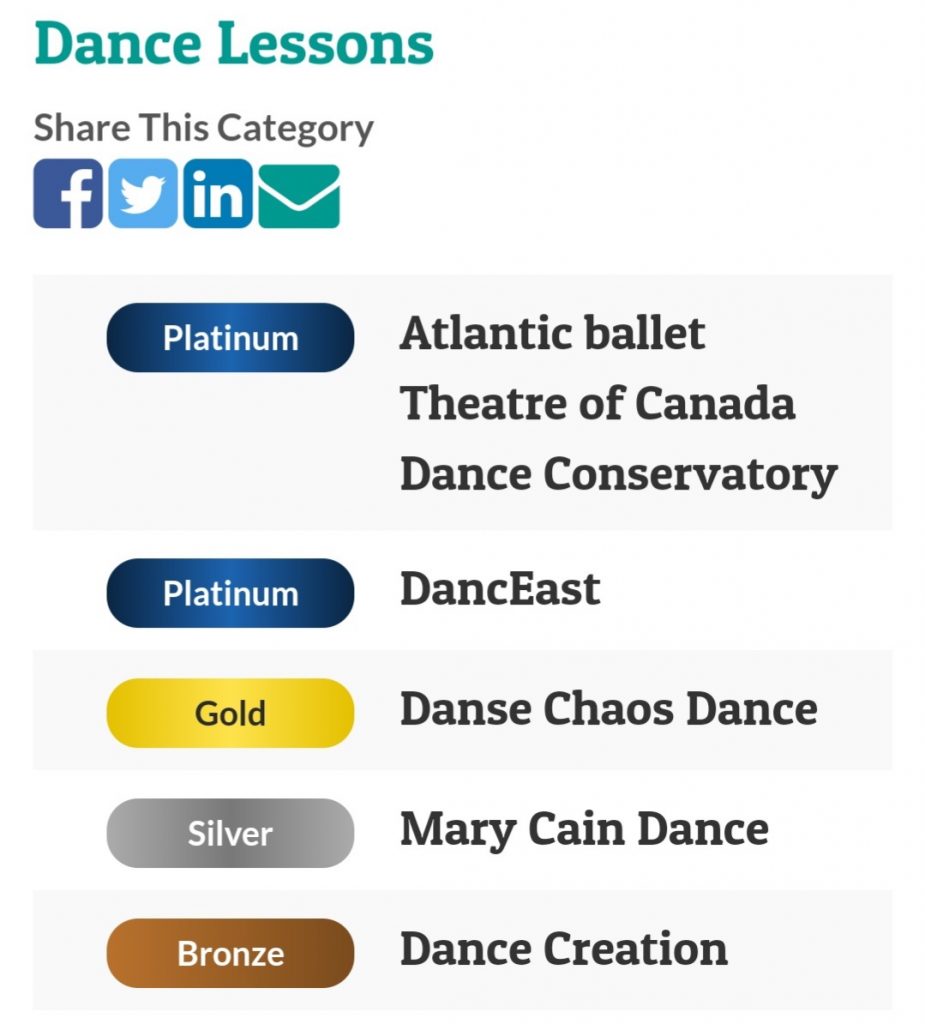Share the category by email envelope icon
The height and width of the screenshot is (1024, 925).
pyautogui.click(x=299, y=197)
